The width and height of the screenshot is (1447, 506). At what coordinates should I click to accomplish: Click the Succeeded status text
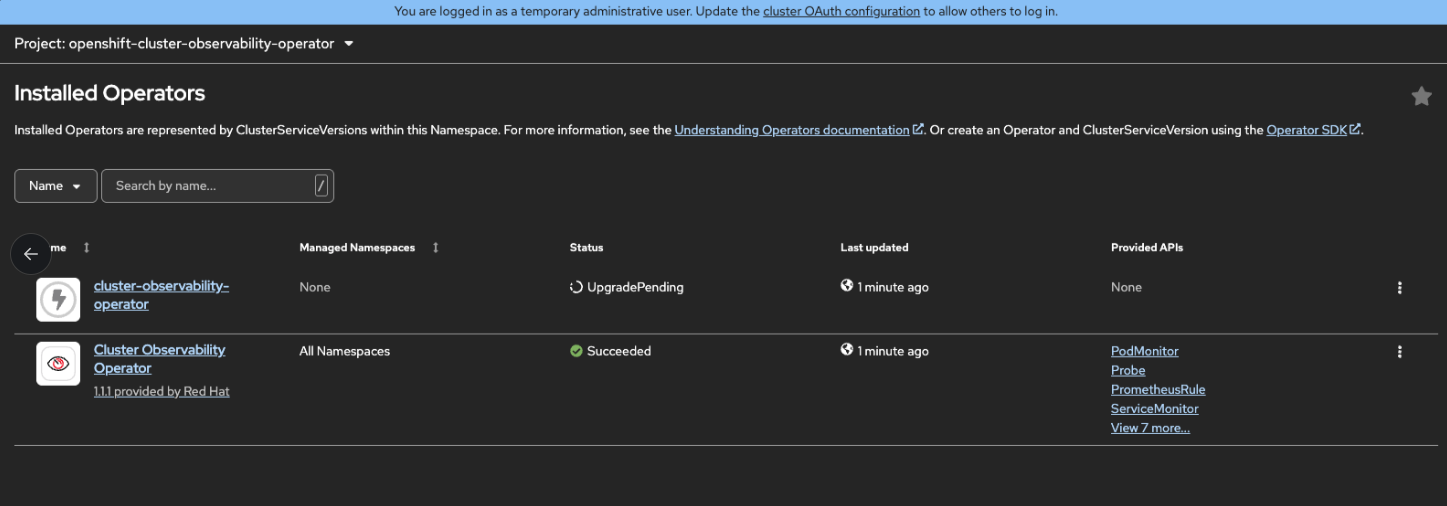[x=619, y=351]
